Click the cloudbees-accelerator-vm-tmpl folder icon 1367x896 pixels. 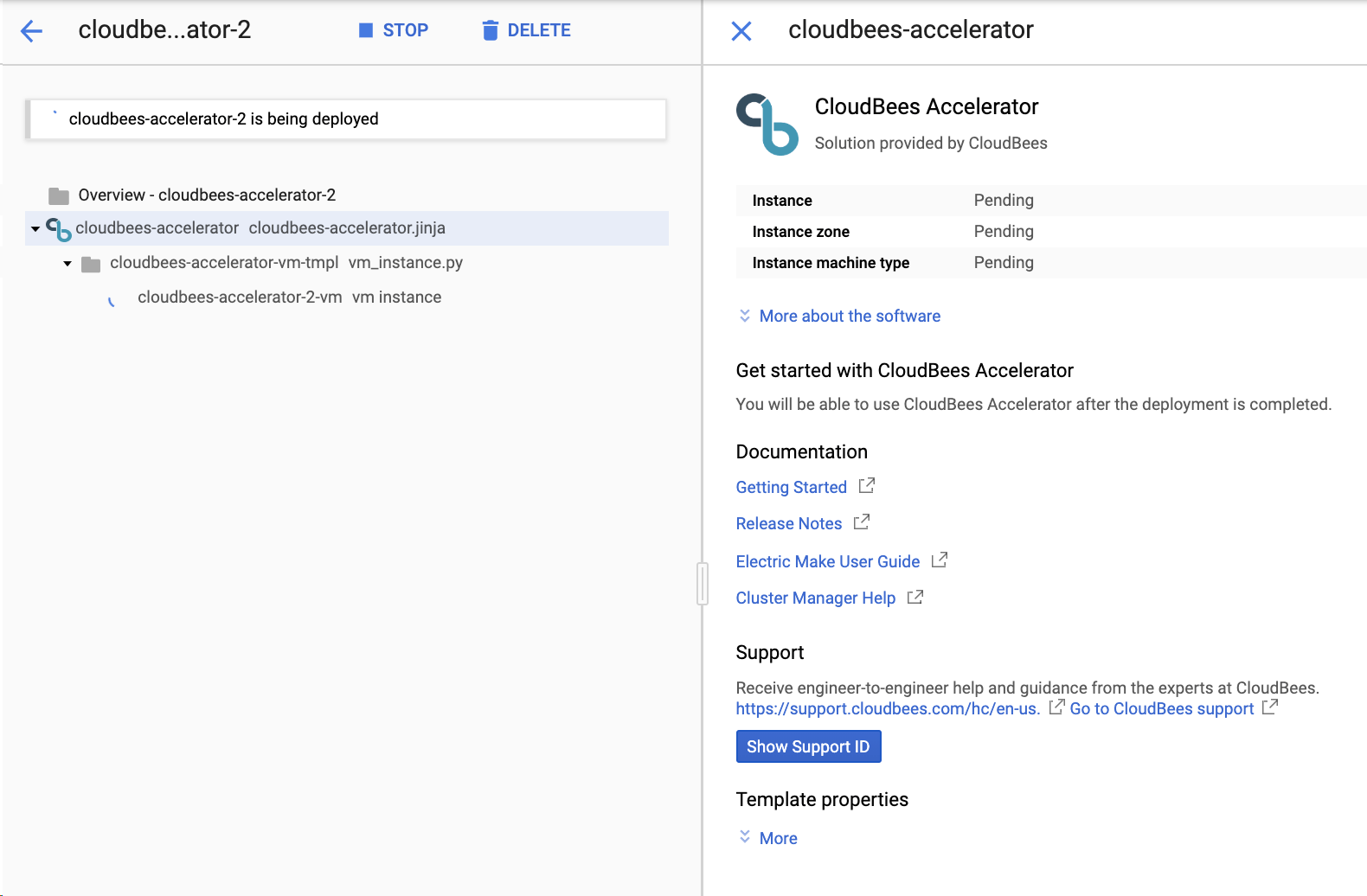[x=91, y=264]
